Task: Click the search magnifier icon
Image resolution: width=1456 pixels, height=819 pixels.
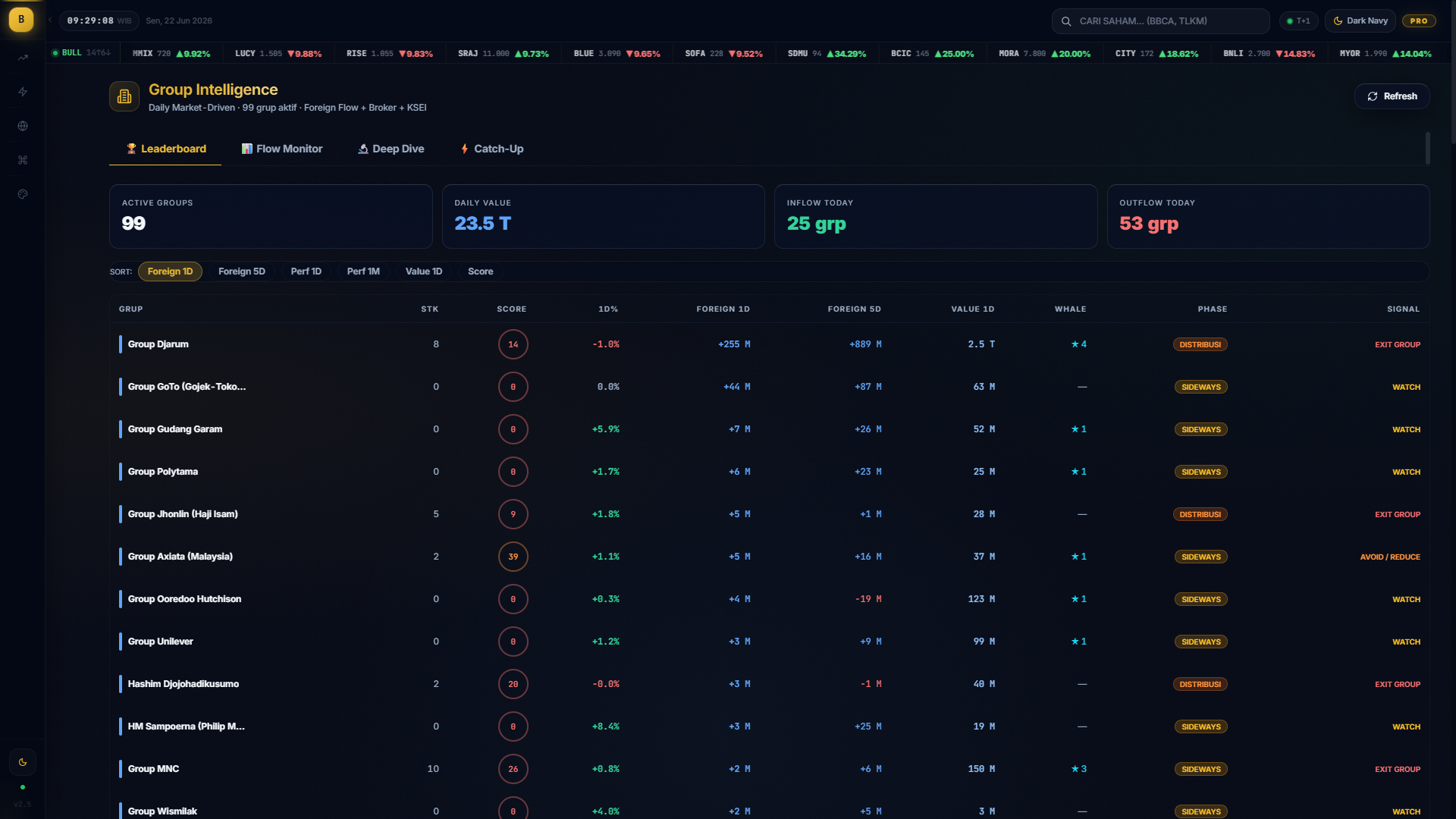Action: point(1066,21)
